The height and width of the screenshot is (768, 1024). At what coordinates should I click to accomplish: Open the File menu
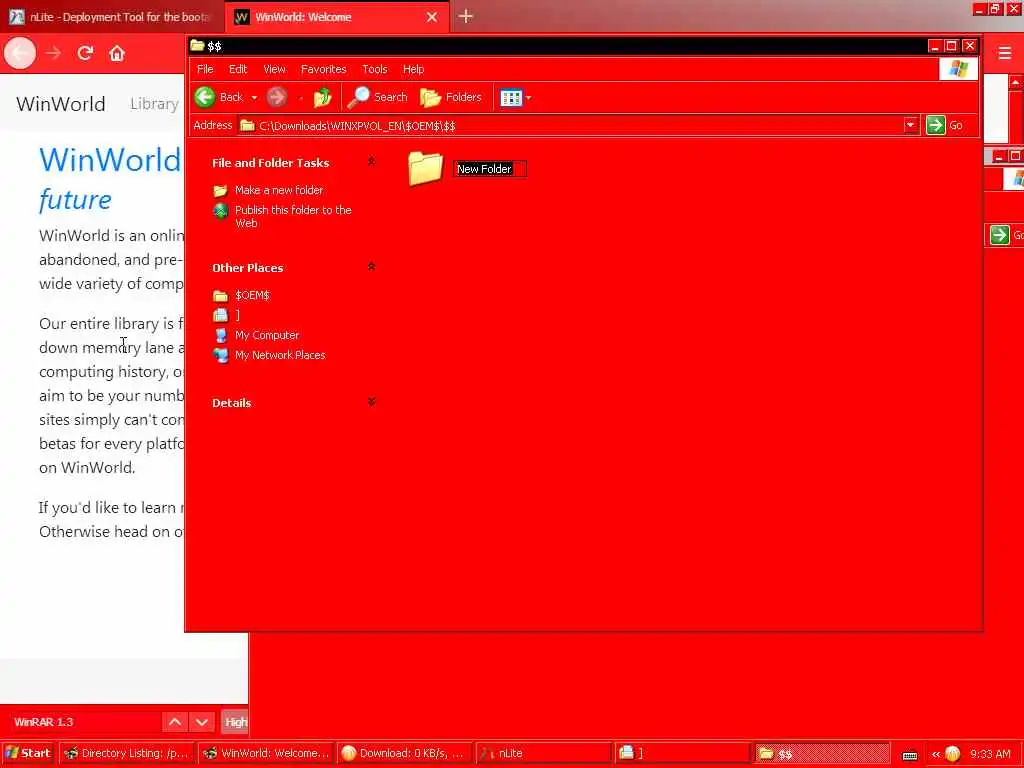pos(205,69)
